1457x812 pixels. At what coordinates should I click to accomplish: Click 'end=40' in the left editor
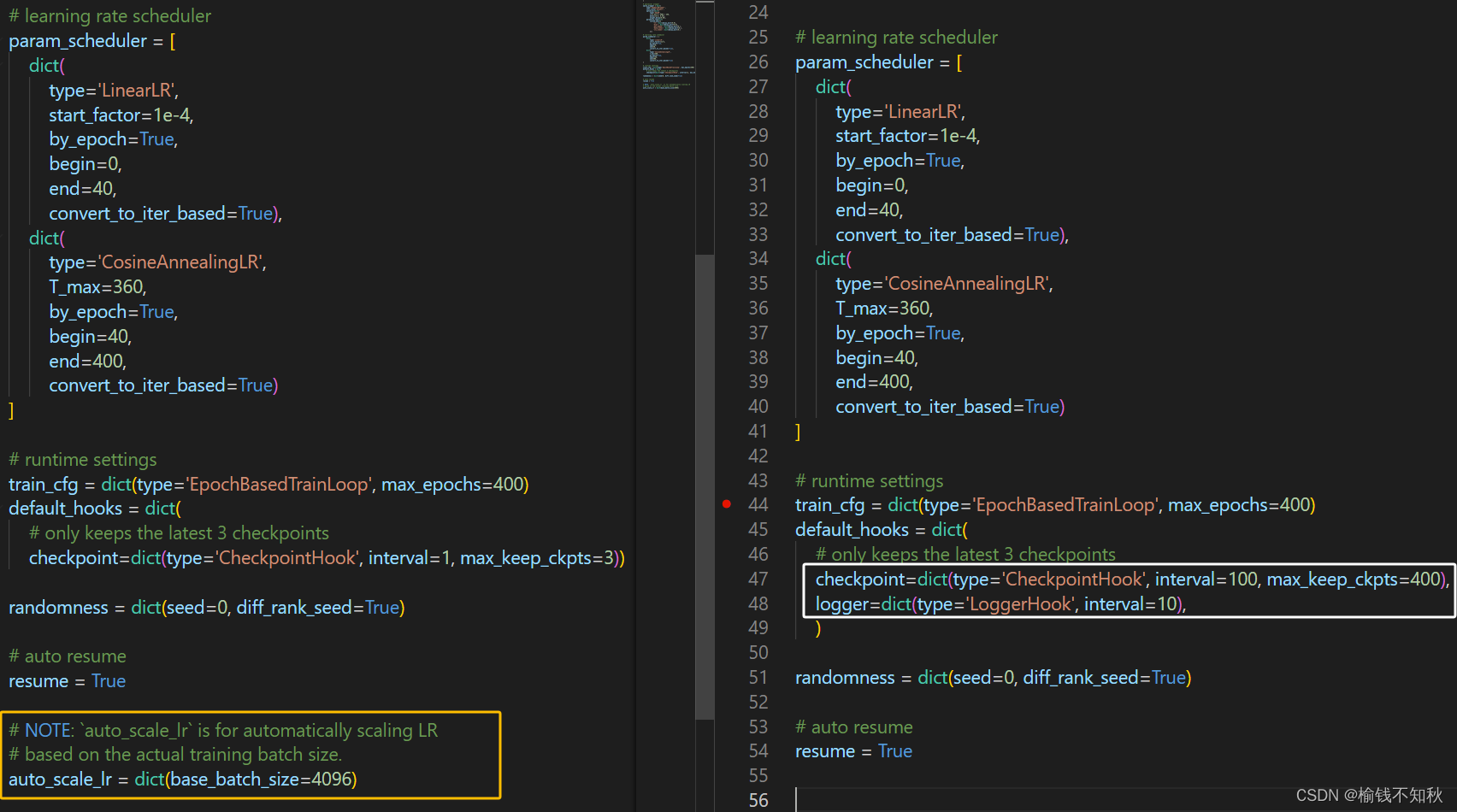80,189
